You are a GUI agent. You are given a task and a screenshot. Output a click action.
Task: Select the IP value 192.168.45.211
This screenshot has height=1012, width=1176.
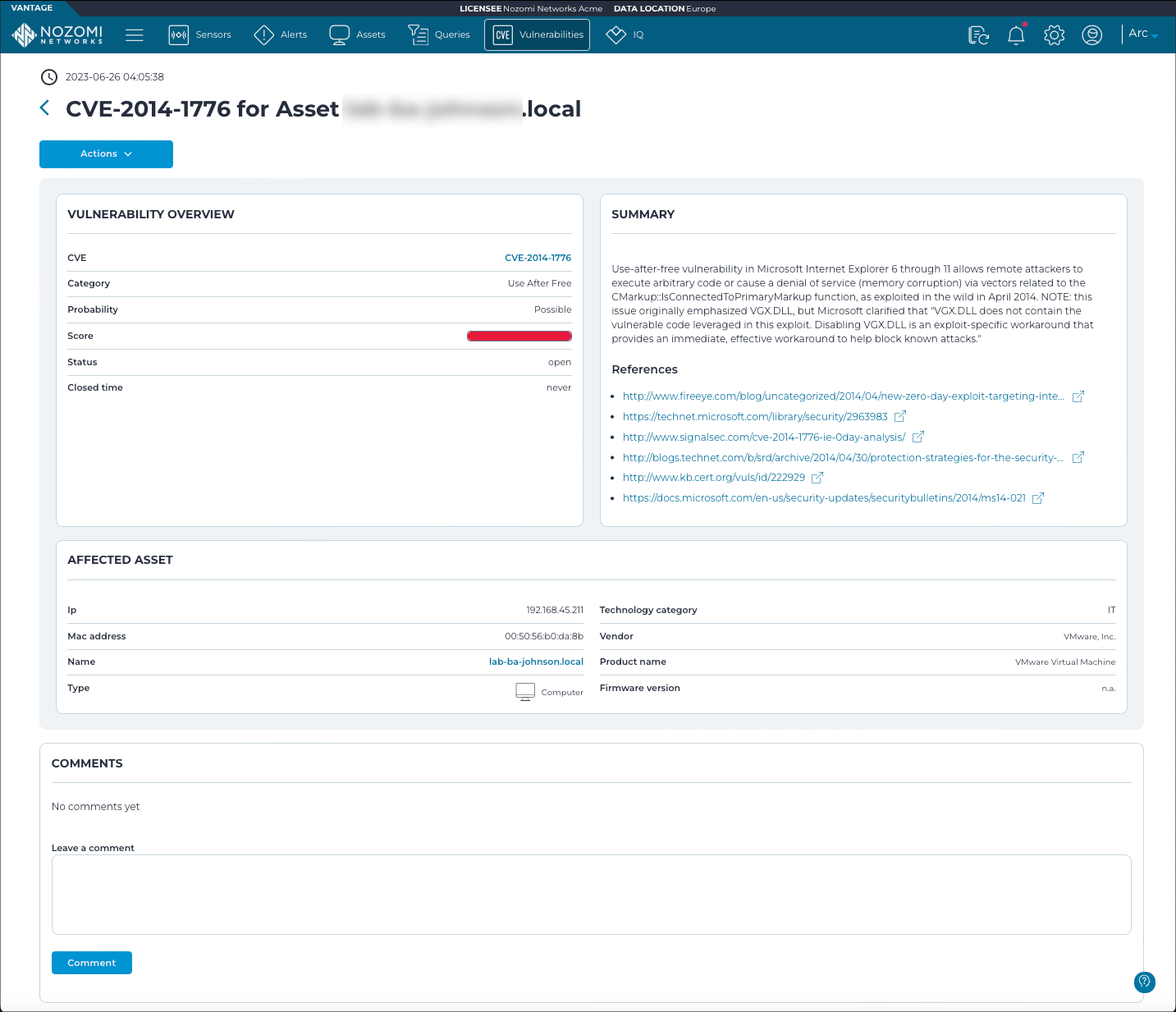(x=555, y=610)
